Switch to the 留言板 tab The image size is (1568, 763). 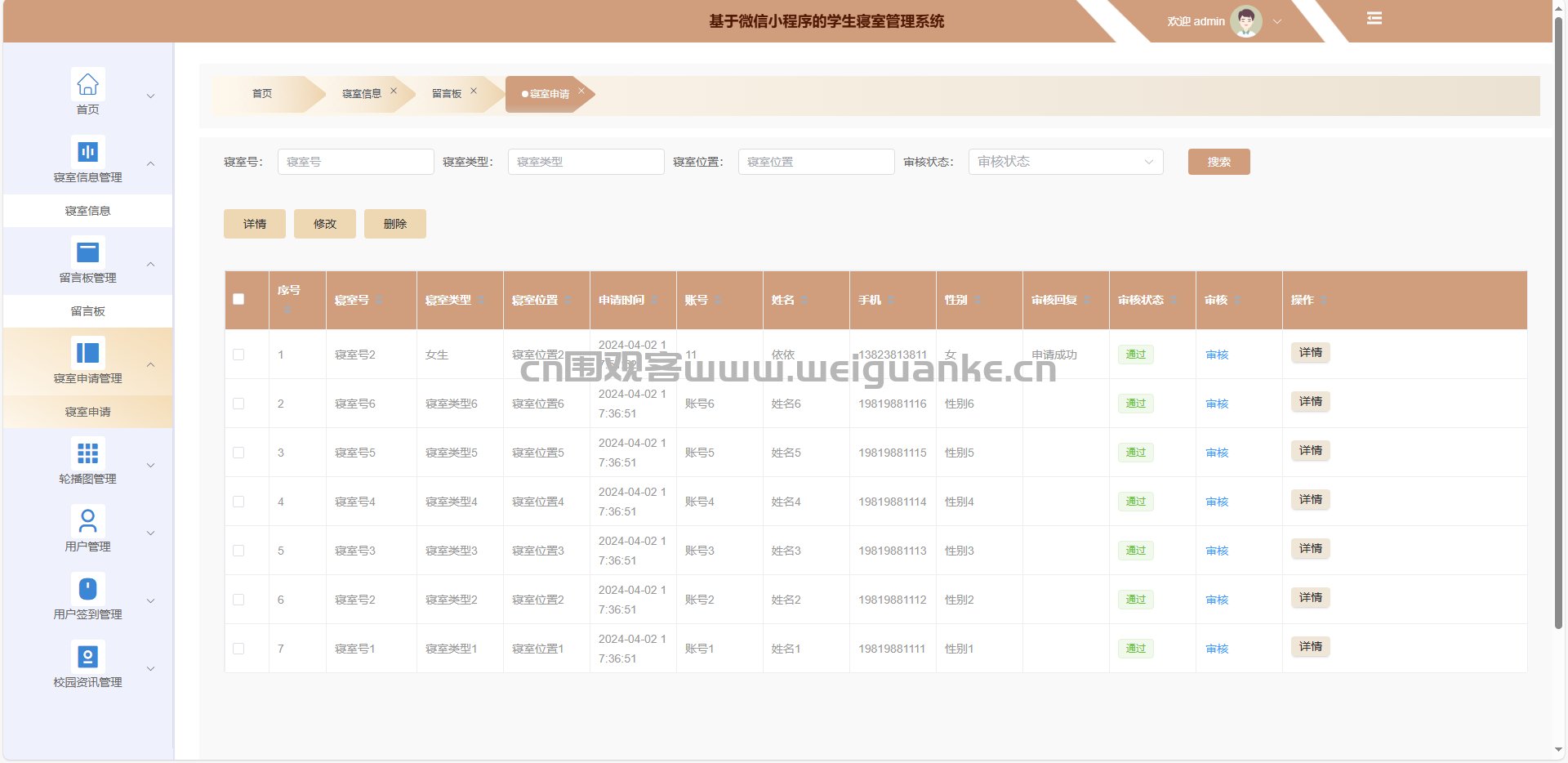coord(447,94)
